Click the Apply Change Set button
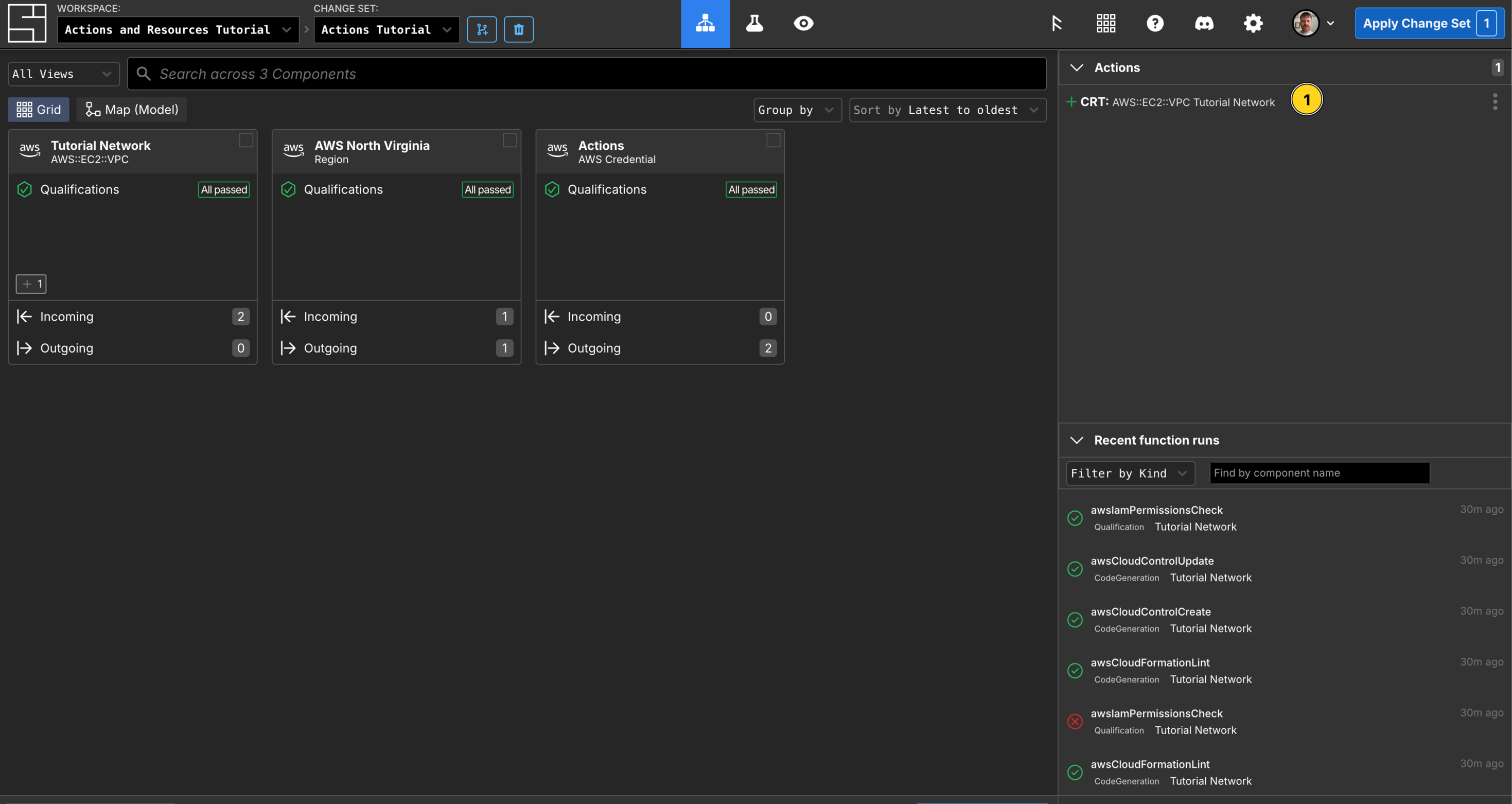Screen dimensions: 1512x804 pos(1429,24)
